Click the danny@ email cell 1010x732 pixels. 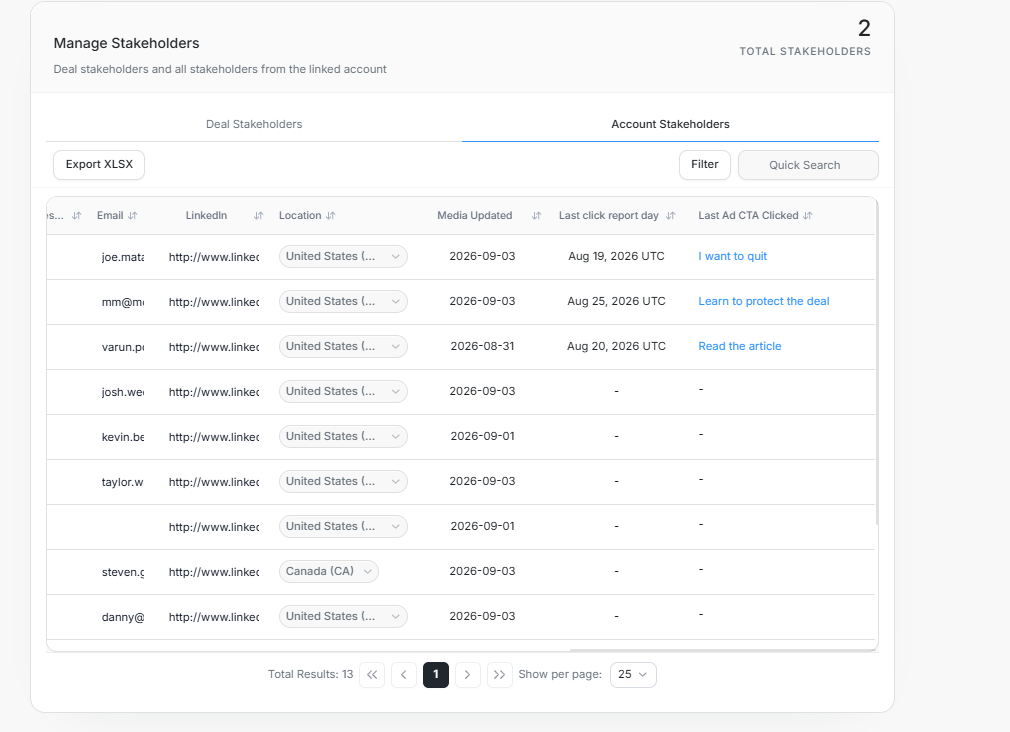[123, 617]
